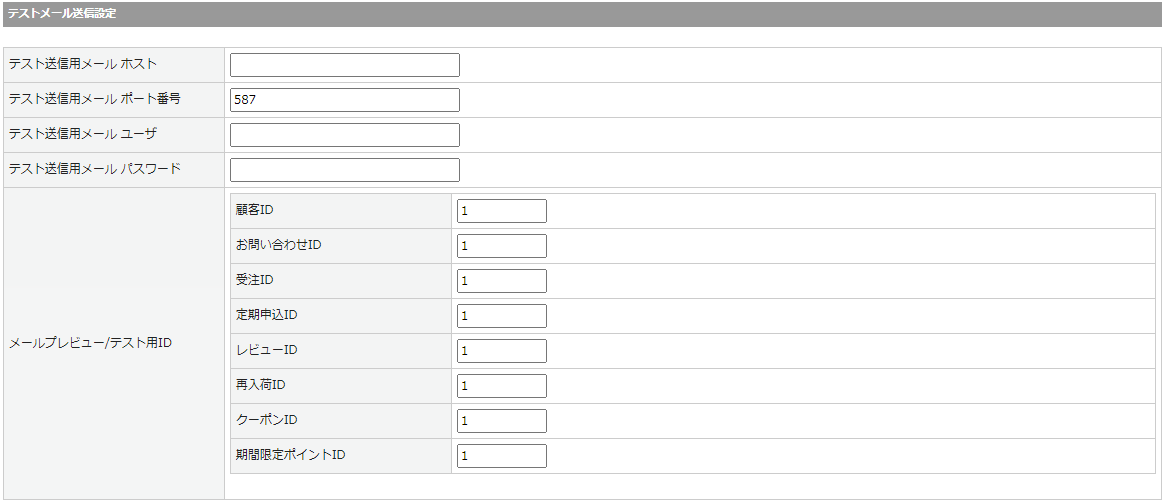
Task: Click the テストメール送信設定 section header
Action: click(x=62, y=14)
